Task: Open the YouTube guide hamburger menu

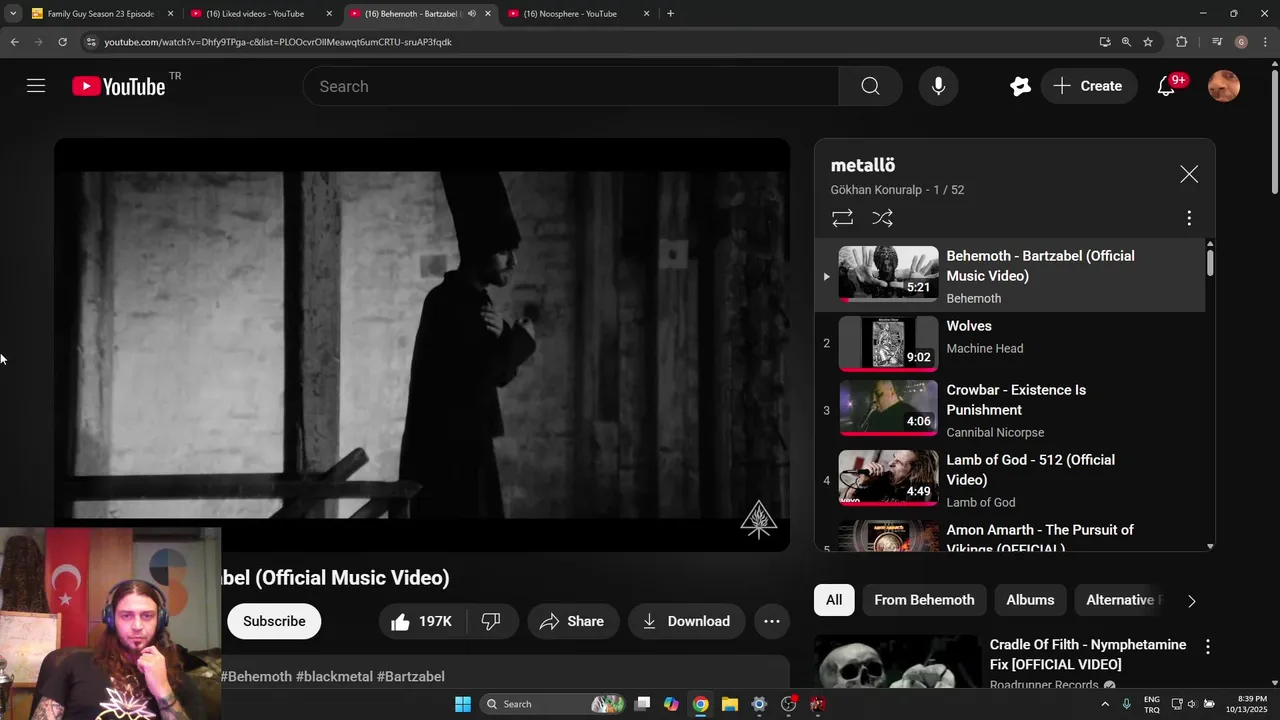Action: 36,86
